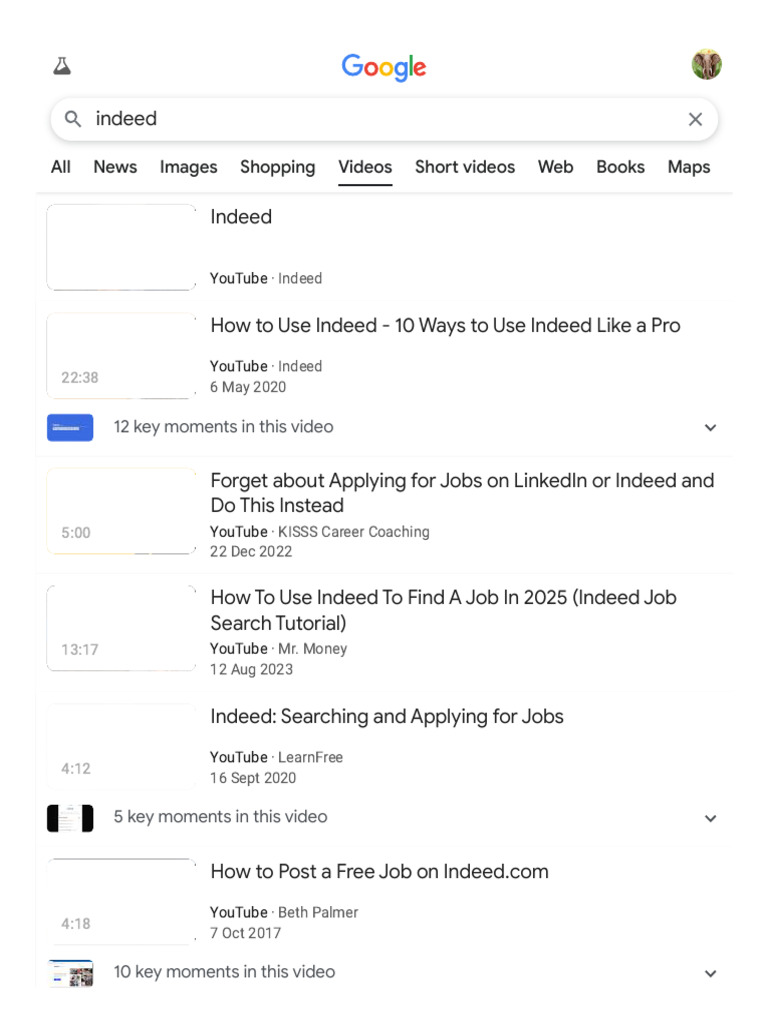Open the blue key moments preview thumbnail
Screen dimensions: 768x1024
pyautogui.click(x=70, y=428)
